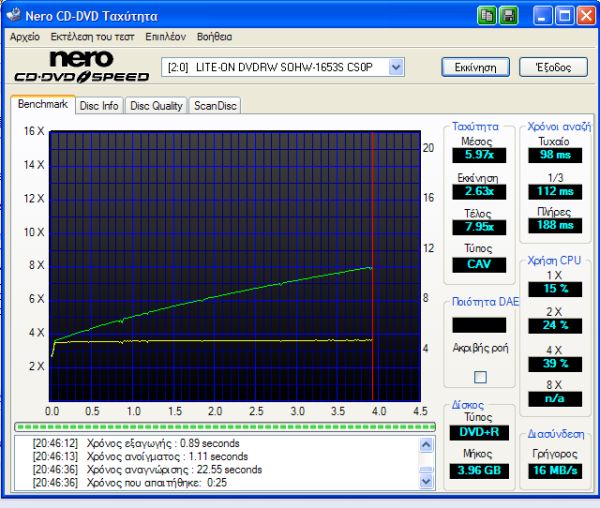Open the Επιπλέον menu
Viewport: 600px width, 508px height.
165,37
